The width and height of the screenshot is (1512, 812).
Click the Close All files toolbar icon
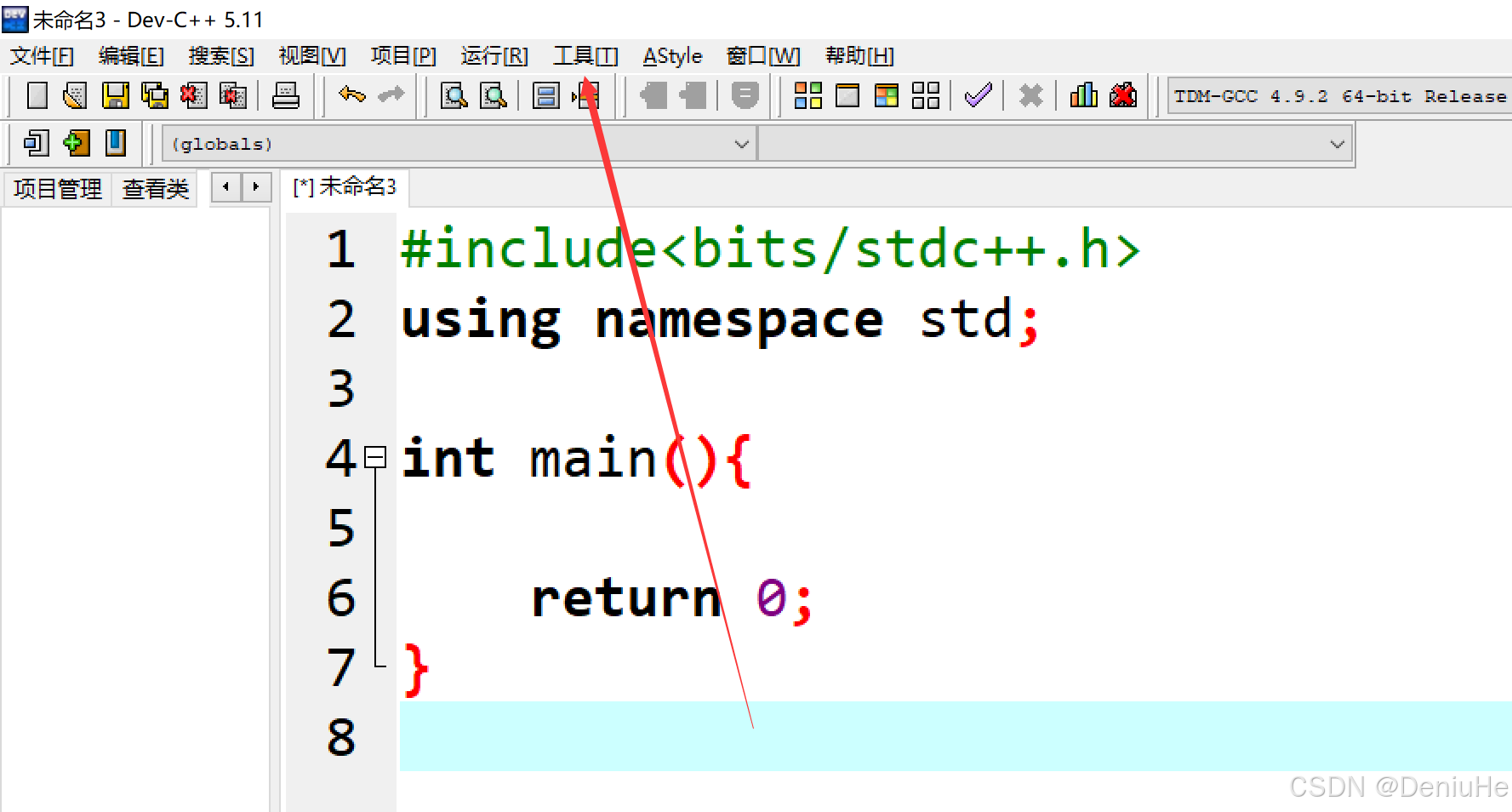pyautogui.click(x=233, y=95)
